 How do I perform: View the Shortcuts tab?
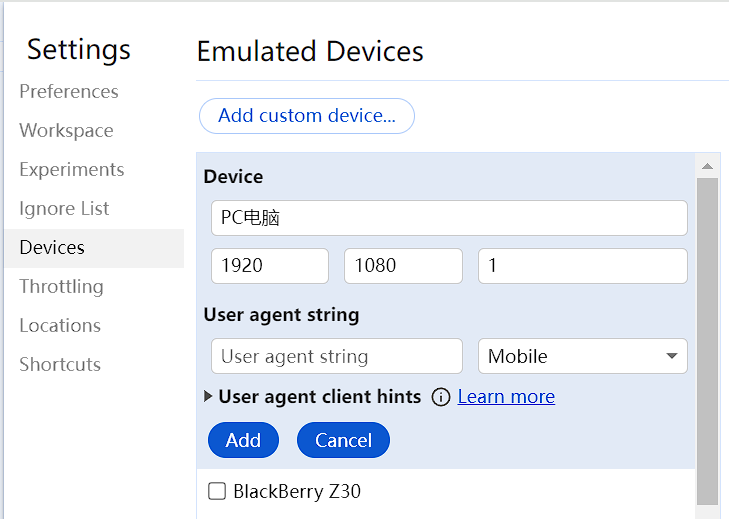[60, 364]
